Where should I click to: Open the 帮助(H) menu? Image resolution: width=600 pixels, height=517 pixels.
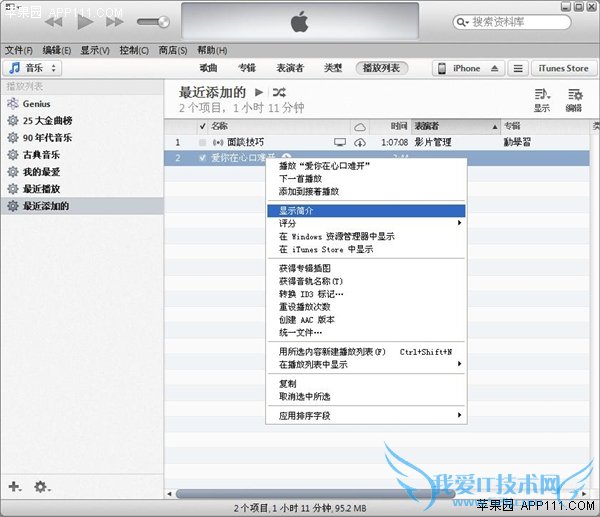point(212,50)
